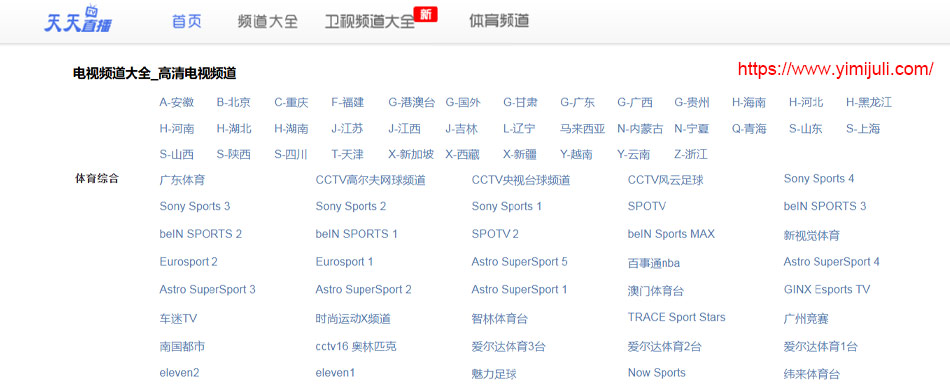Open the 马来西亚 region link
Image resolution: width=950 pixels, height=390 pixels.
point(582,128)
